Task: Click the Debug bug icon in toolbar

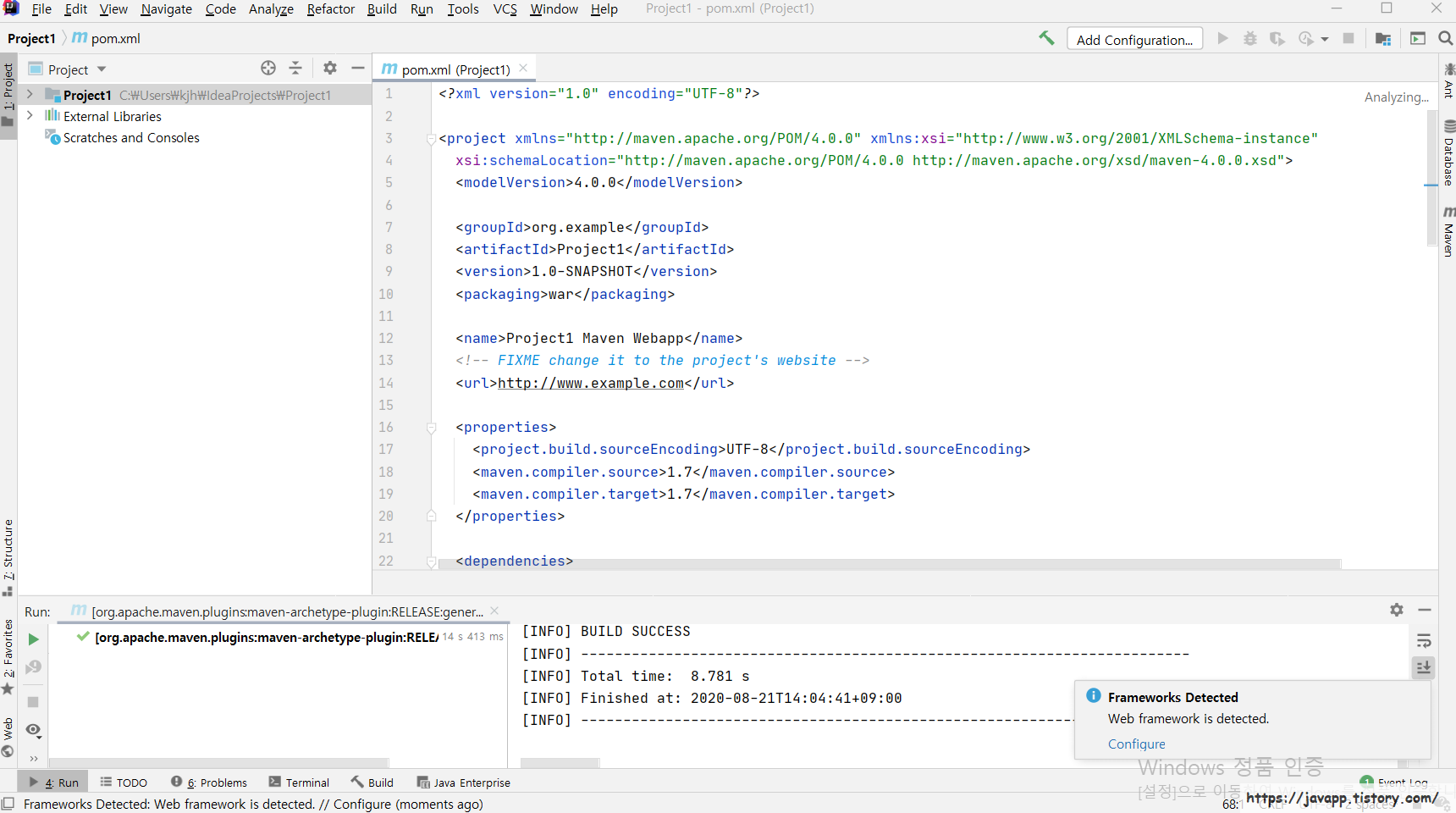Action: [1250, 38]
